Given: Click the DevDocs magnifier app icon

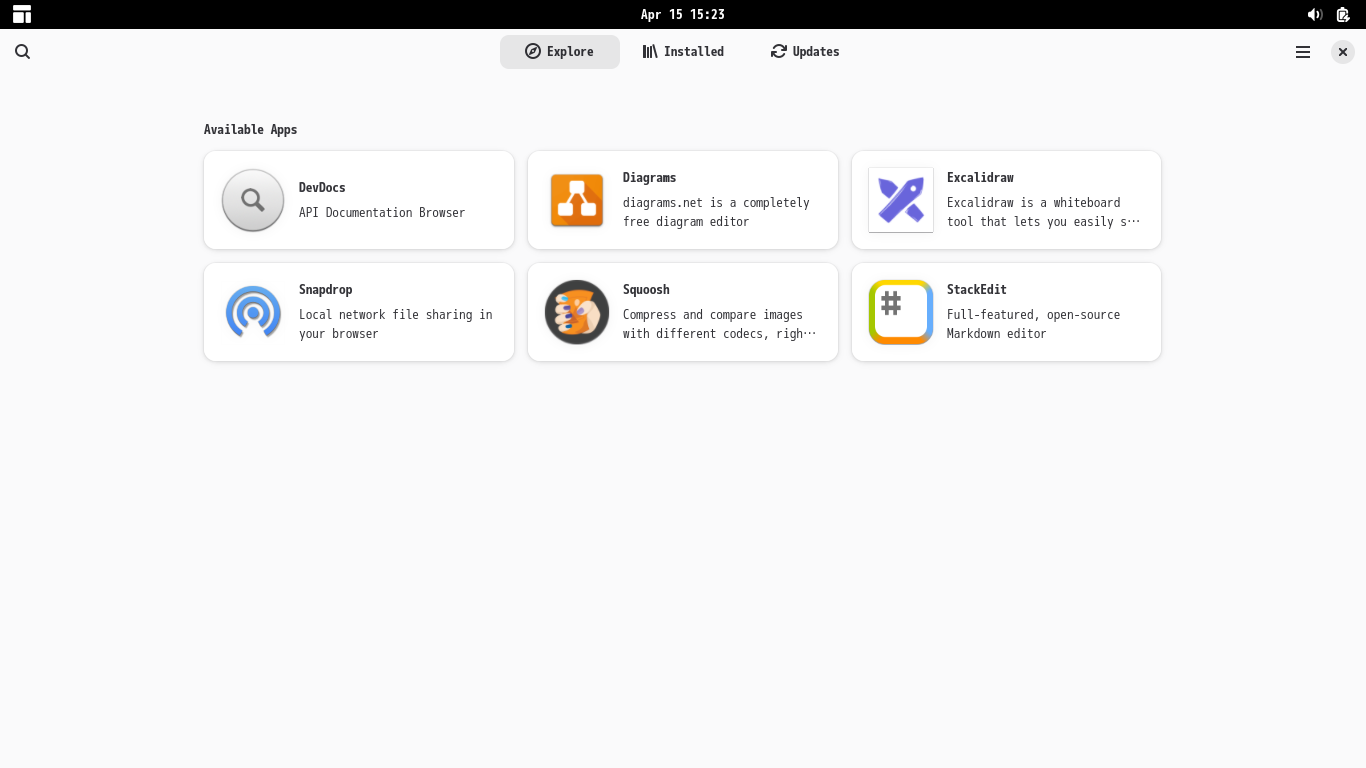Looking at the screenshot, I should click(252, 199).
